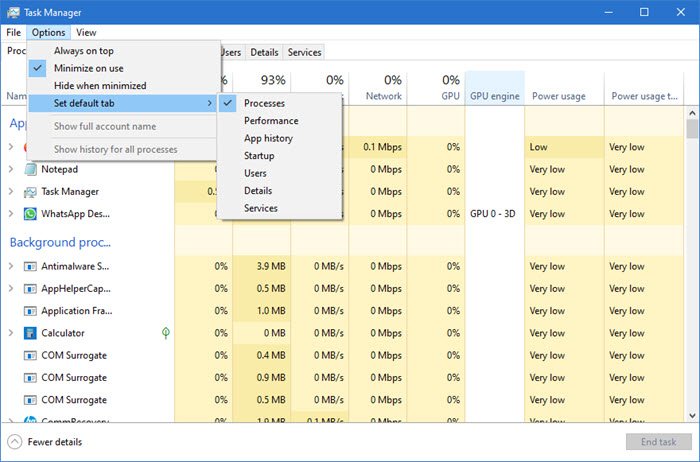Screen dimensions: 700x462
Task: Expand the Notepad process row
Action: pyautogui.click(x=10, y=169)
